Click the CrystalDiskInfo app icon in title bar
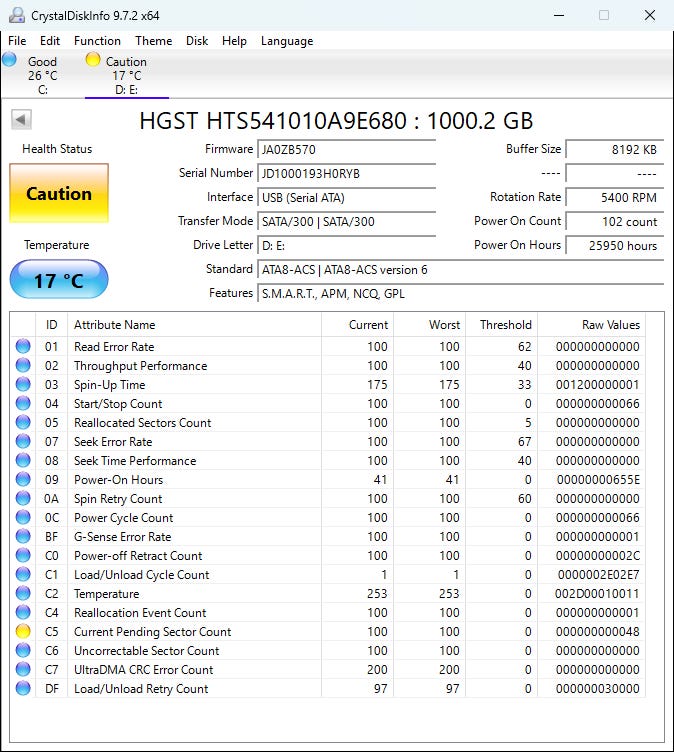Image resolution: width=674 pixels, height=752 pixels. 14,16
